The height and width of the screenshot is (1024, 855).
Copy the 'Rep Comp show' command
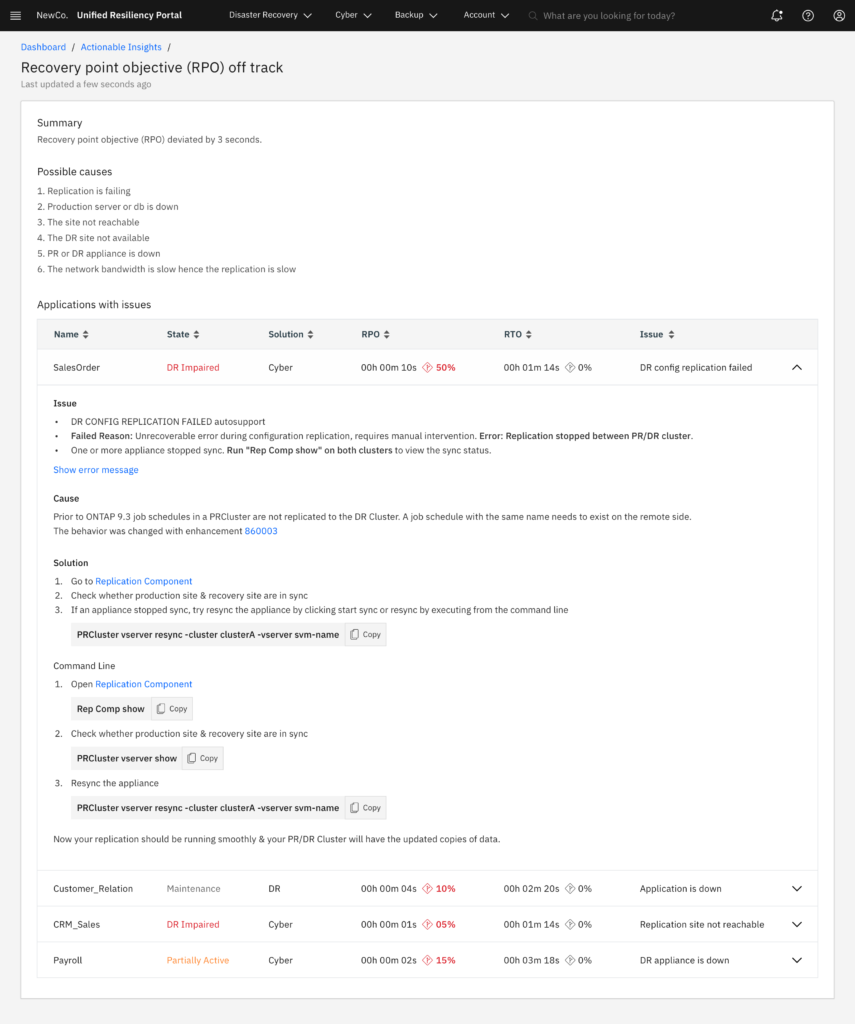point(172,709)
